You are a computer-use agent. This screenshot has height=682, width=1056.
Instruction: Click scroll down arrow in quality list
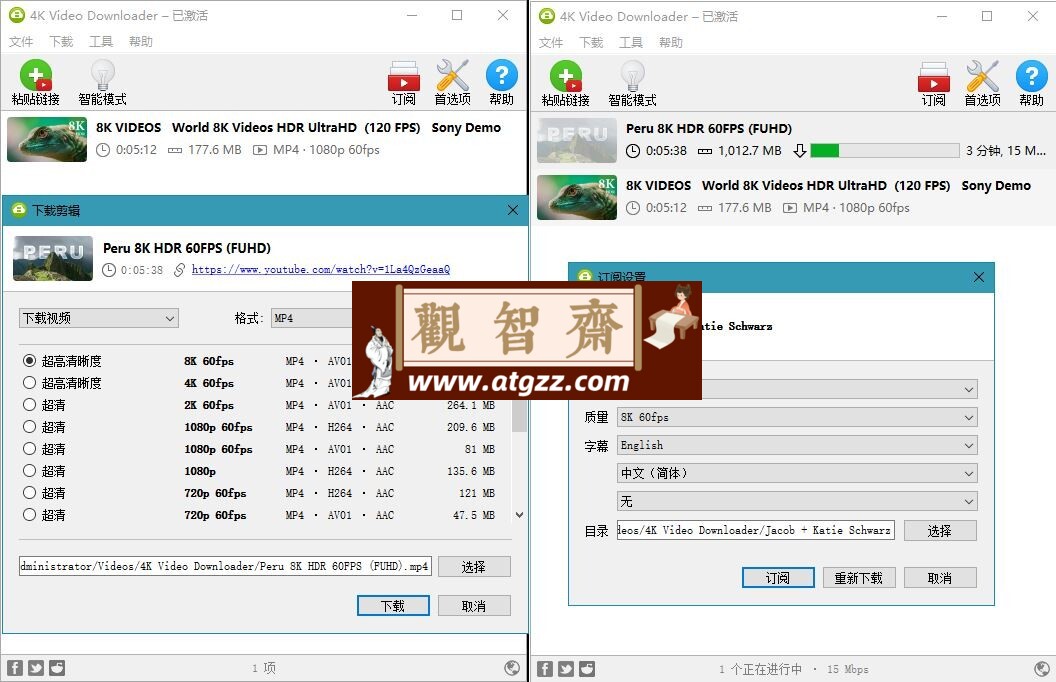pos(519,515)
